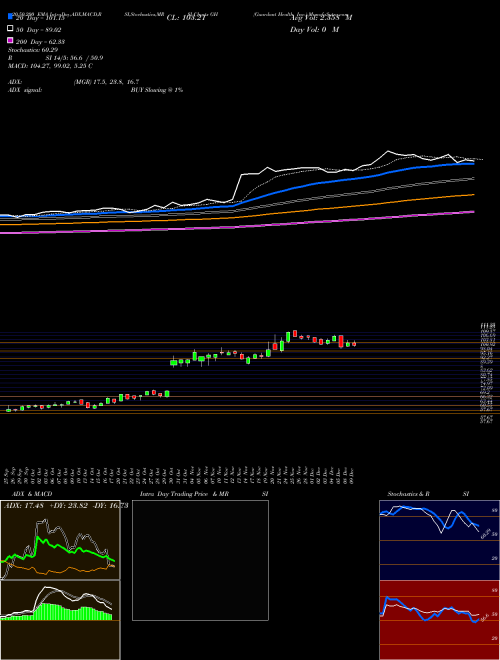
Task: Click the 'Avg Vol: 2.358 M' text
Action: pyautogui.click(x=321, y=18)
